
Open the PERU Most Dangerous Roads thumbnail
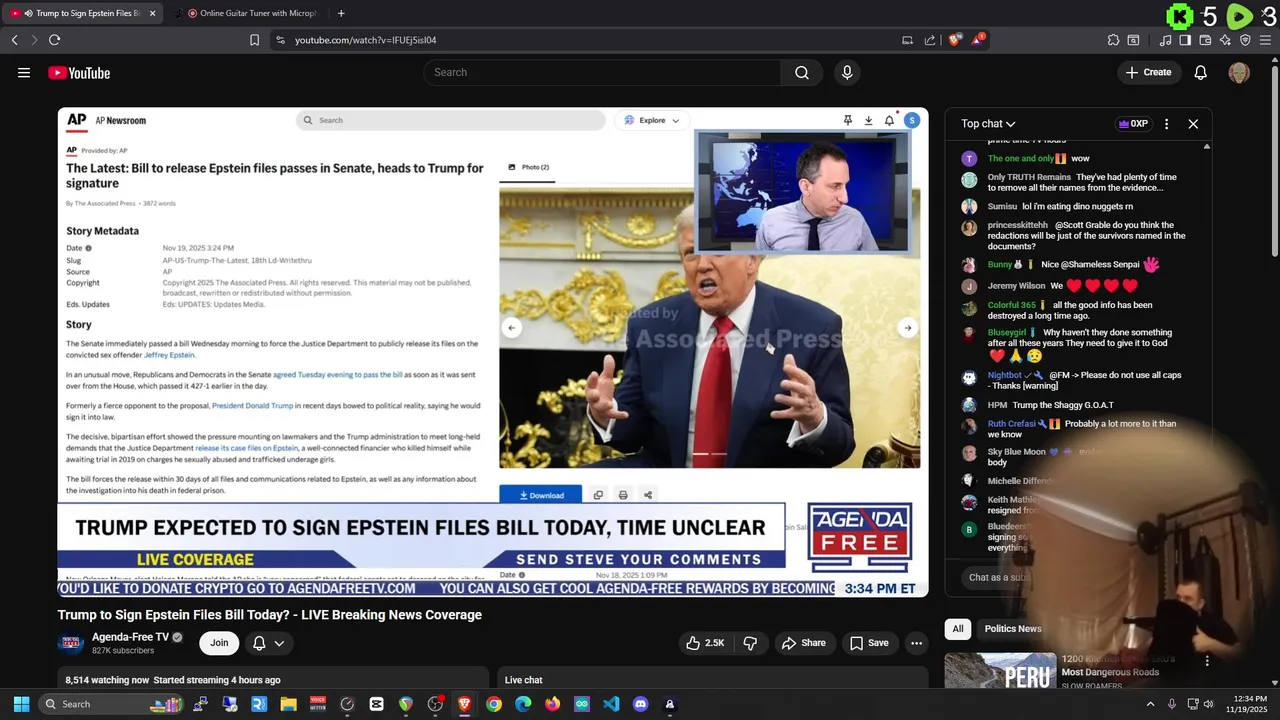pyautogui.click(x=1000, y=672)
